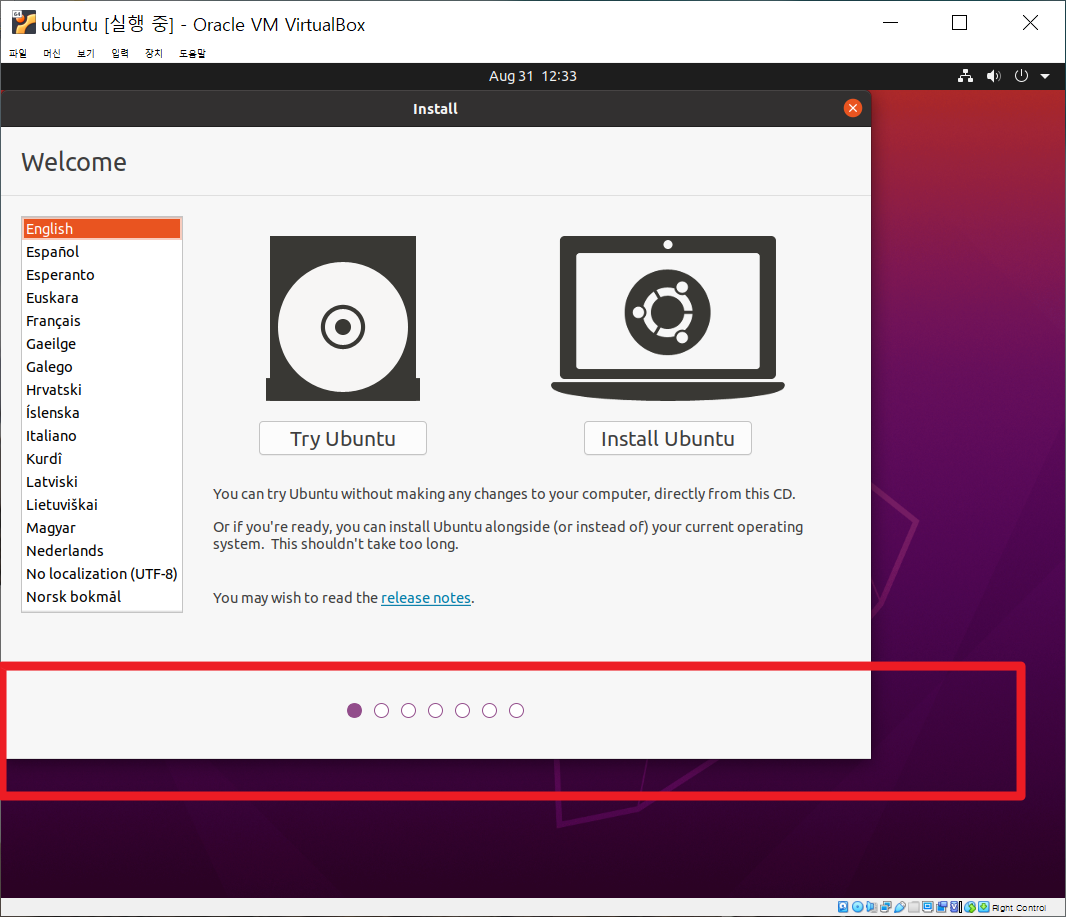
Task: Select Nederlands in the language list
Action: (x=102, y=551)
